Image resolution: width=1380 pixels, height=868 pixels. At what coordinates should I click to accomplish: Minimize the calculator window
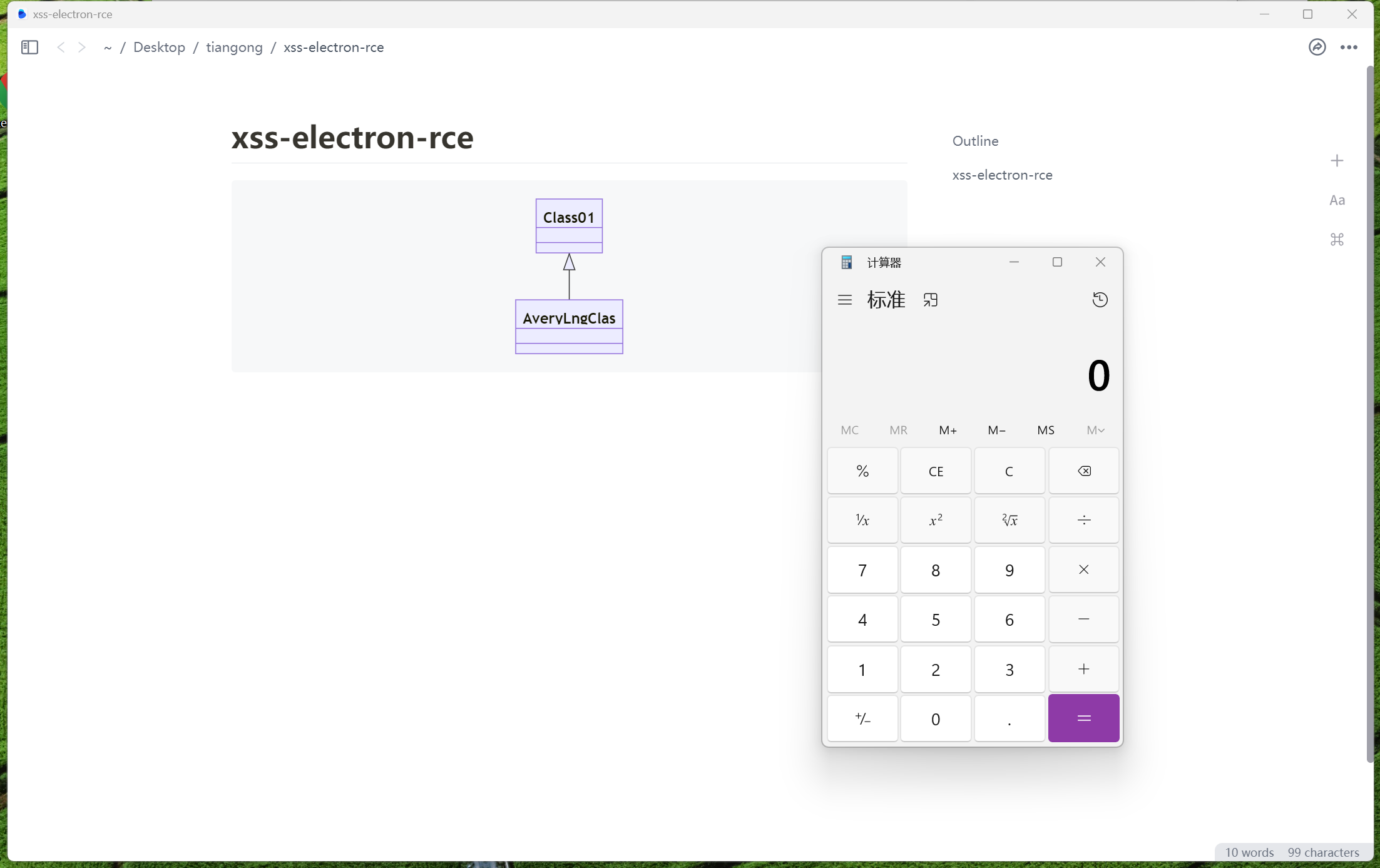click(x=1014, y=262)
